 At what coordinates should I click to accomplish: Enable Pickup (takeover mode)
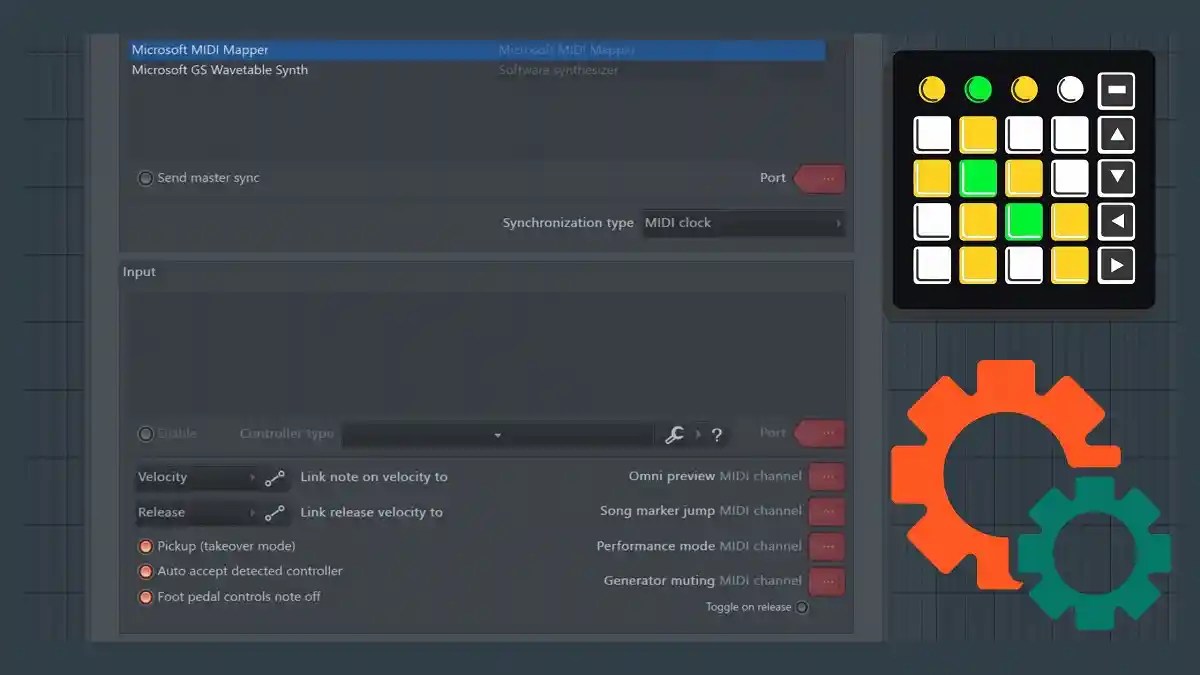(x=146, y=546)
